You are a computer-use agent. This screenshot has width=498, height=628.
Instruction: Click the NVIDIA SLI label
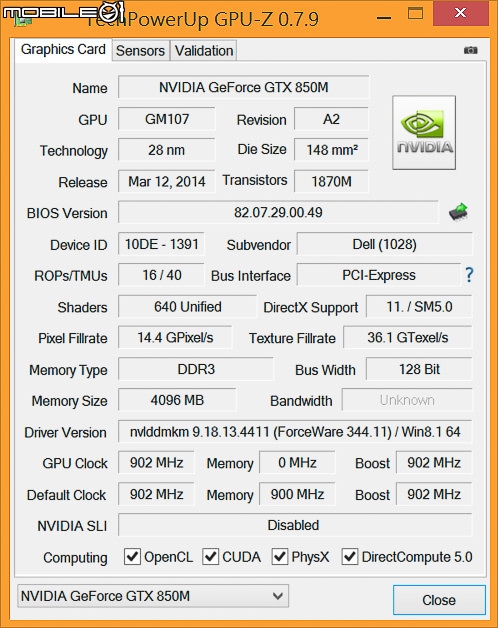(72, 526)
